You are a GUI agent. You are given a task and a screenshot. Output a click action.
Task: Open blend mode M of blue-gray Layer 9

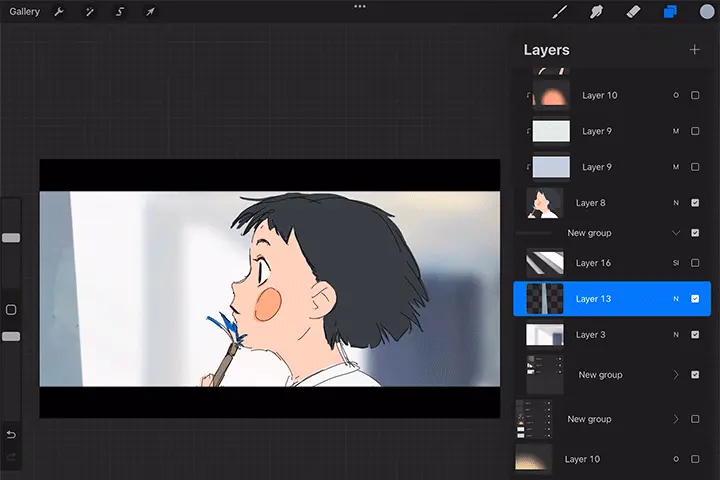[x=676, y=167]
